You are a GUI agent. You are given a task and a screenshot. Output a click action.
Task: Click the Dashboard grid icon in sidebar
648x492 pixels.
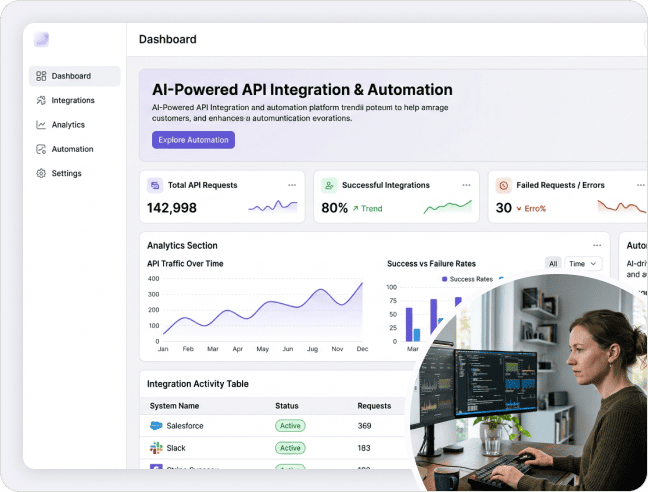tap(41, 76)
